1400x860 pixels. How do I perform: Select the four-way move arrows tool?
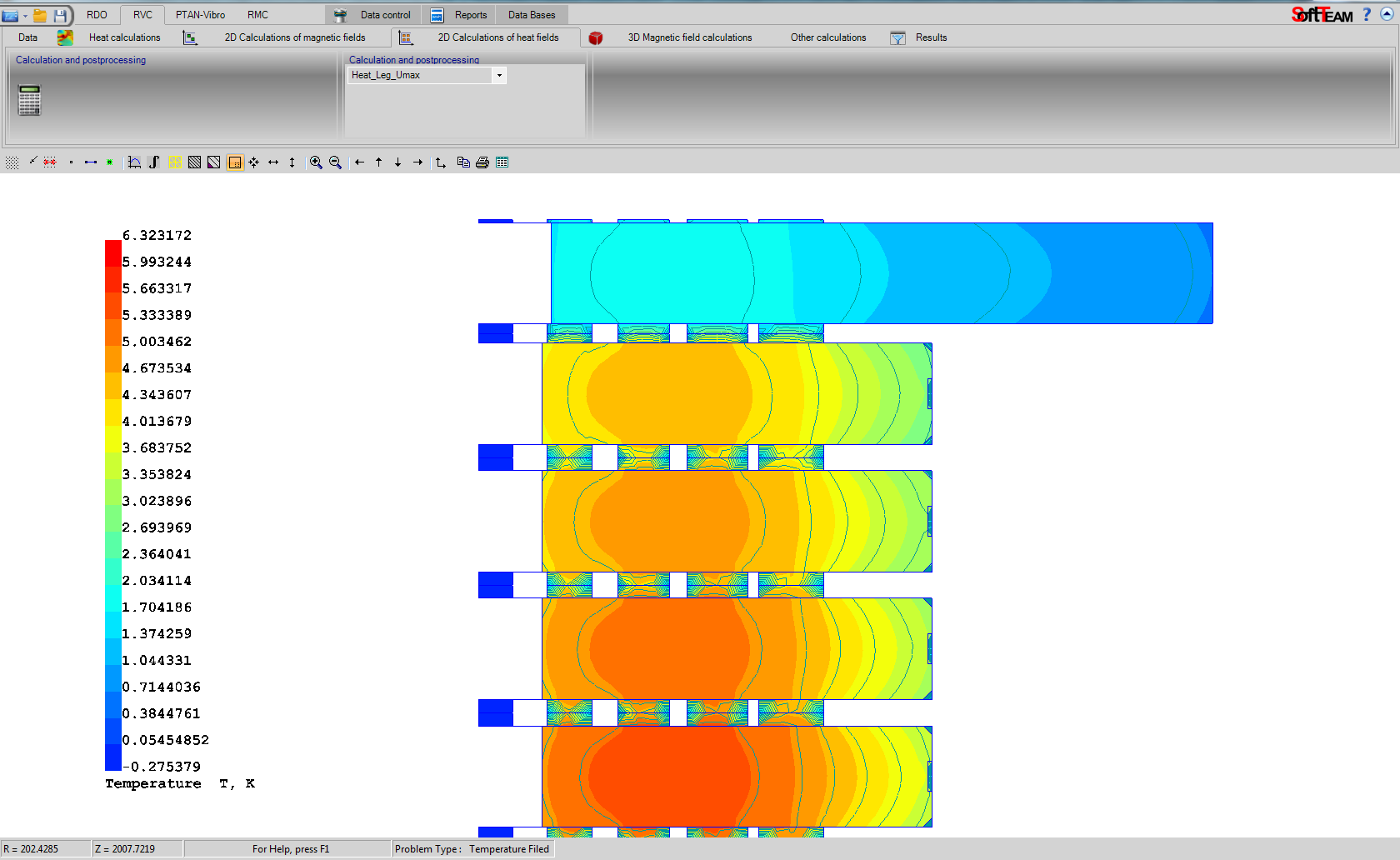click(253, 162)
